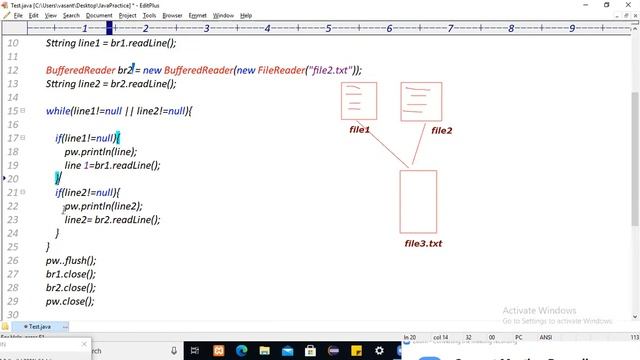The height and width of the screenshot is (360, 640).
Task: Click the microphone icon in taskbar search
Action: [174, 351]
